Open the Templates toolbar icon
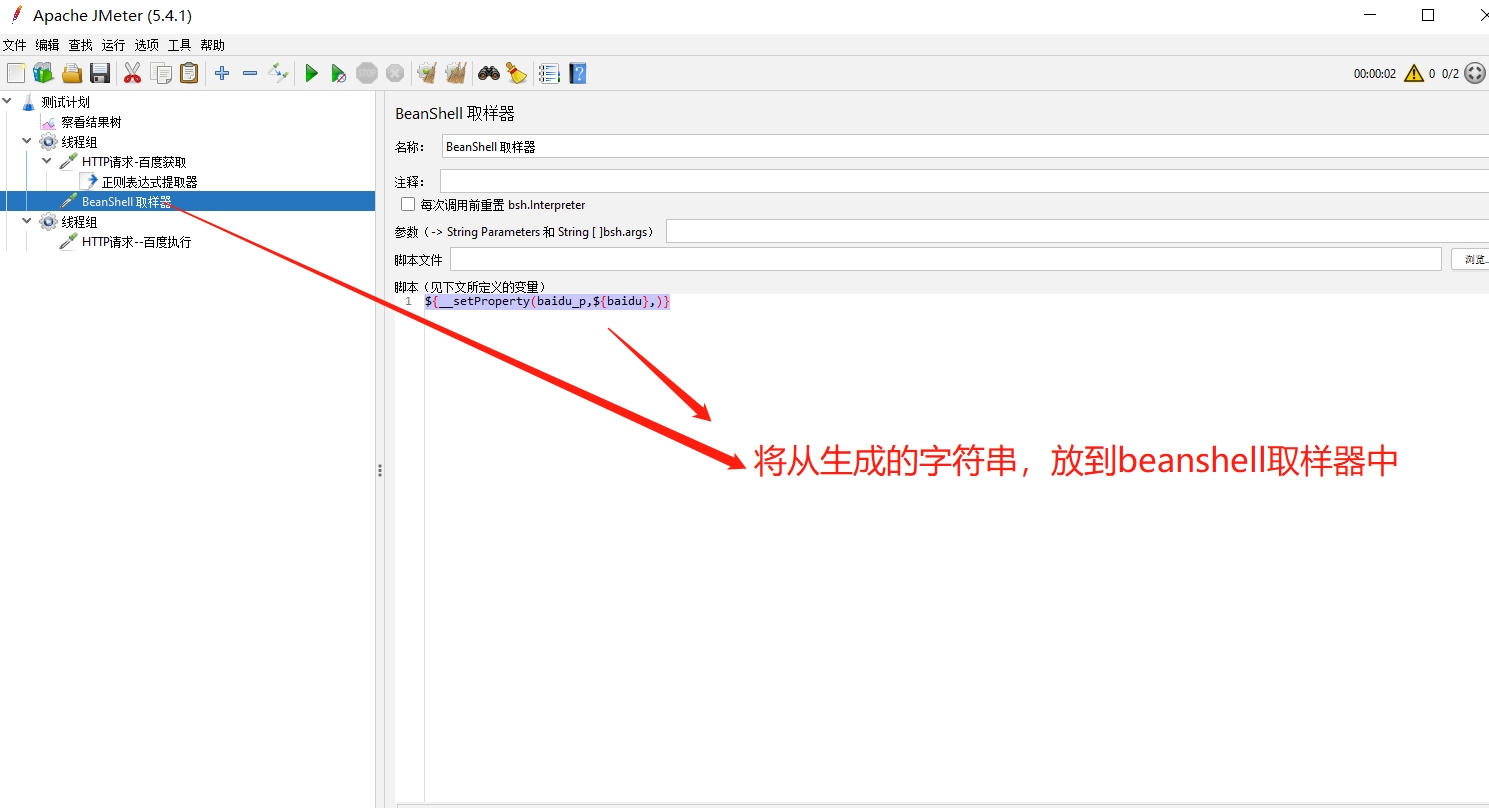1489x808 pixels. coord(43,73)
